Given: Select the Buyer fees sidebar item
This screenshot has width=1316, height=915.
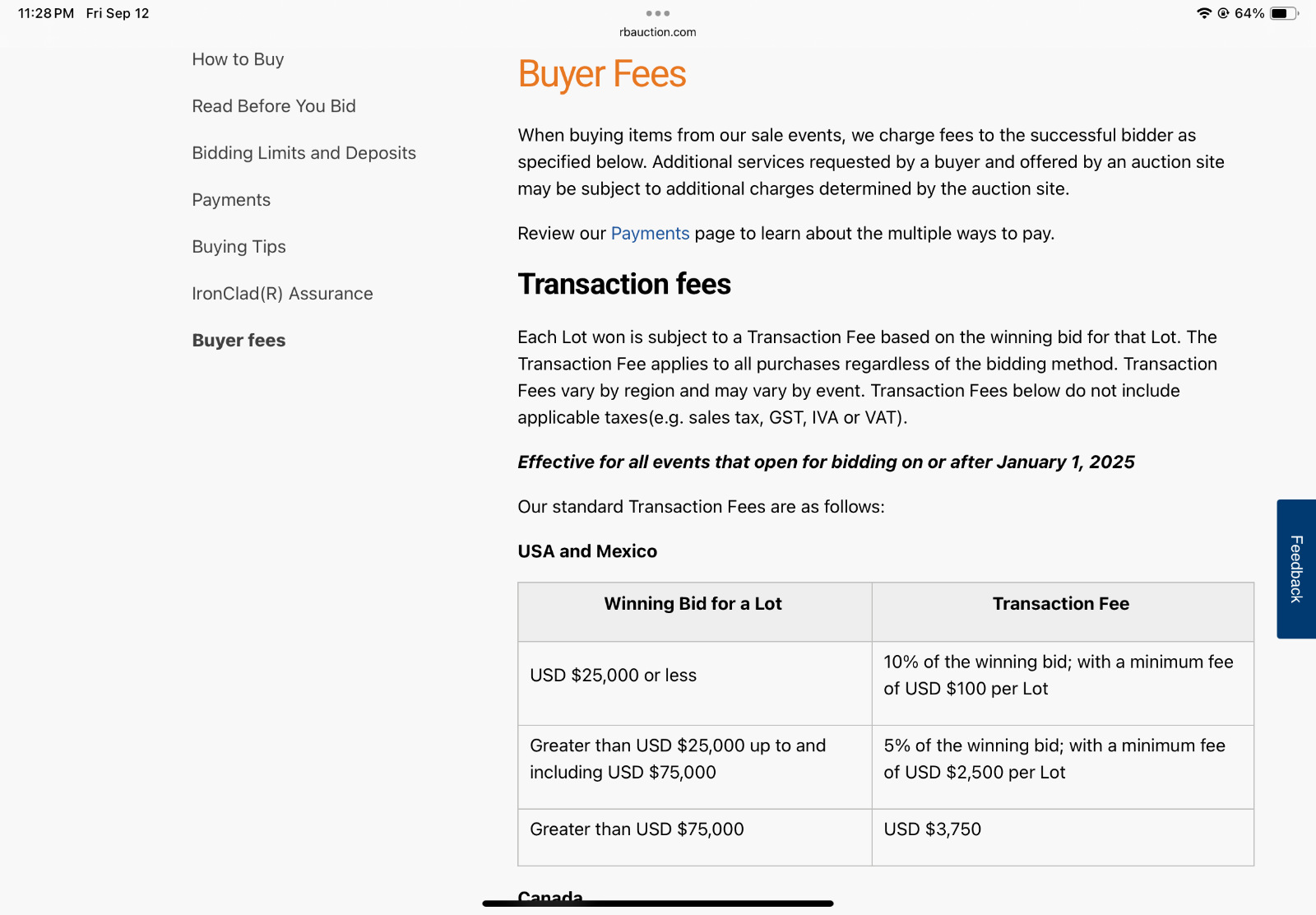Looking at the screenshot, I should point(239,341).
